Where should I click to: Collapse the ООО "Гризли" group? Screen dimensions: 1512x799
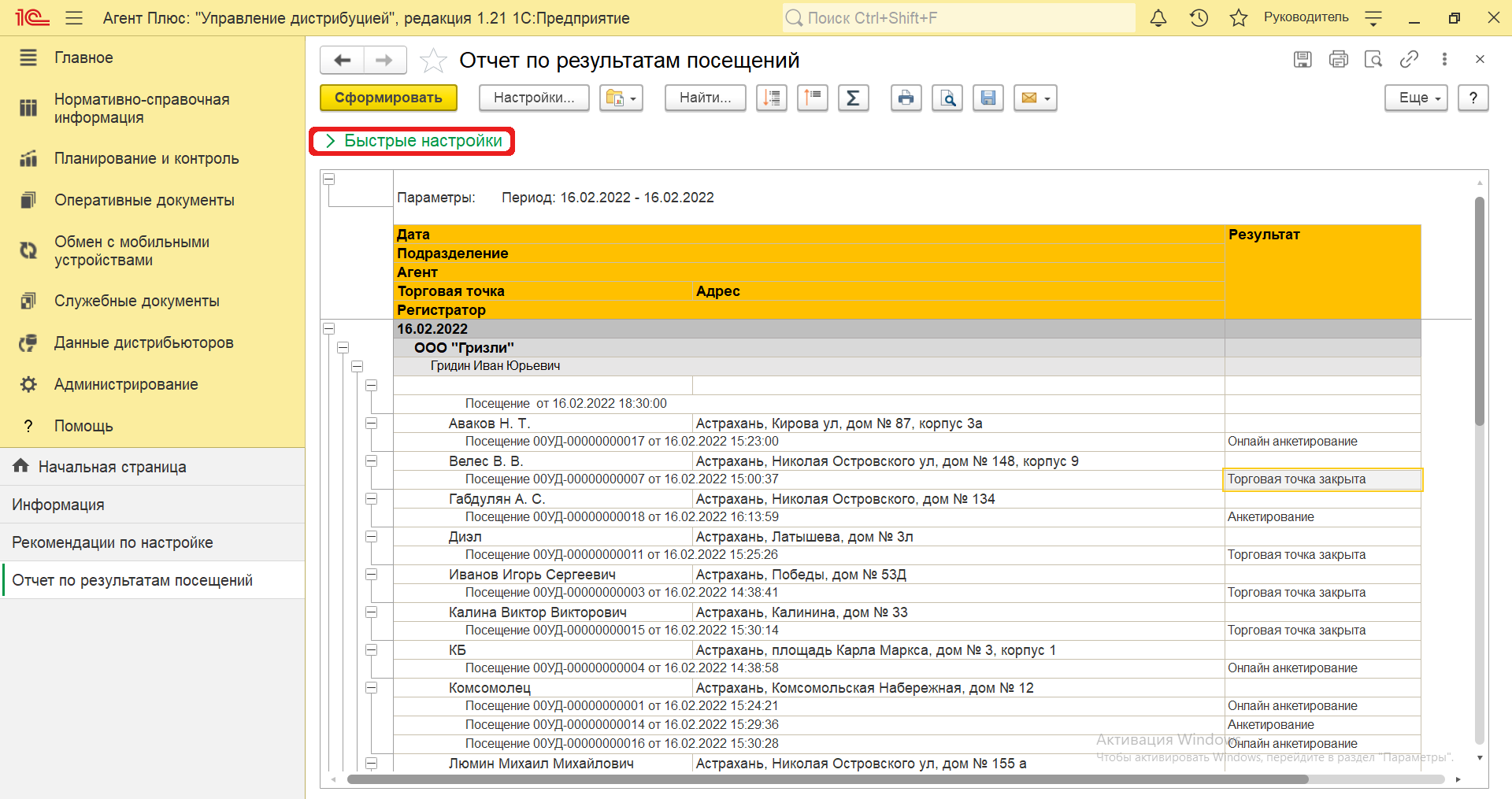pyautogui.click(x=343, y=348)
